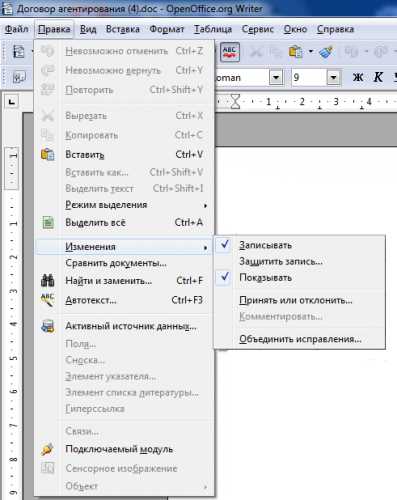The image size is (397, 500).
Task: Open the Формат menu
Action: pos(167,29)
